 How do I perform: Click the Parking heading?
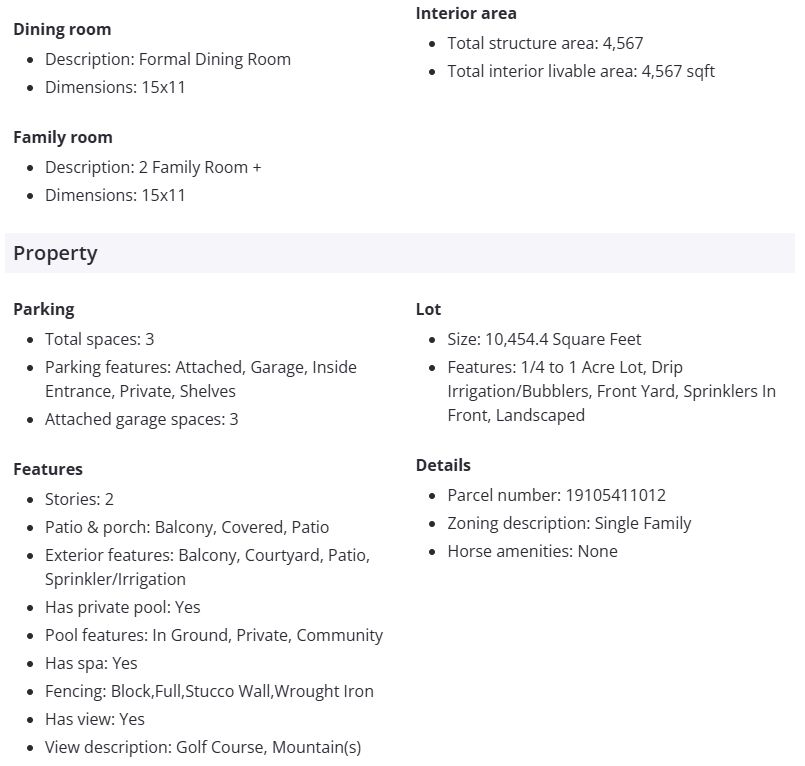click(x=44, y=309)
